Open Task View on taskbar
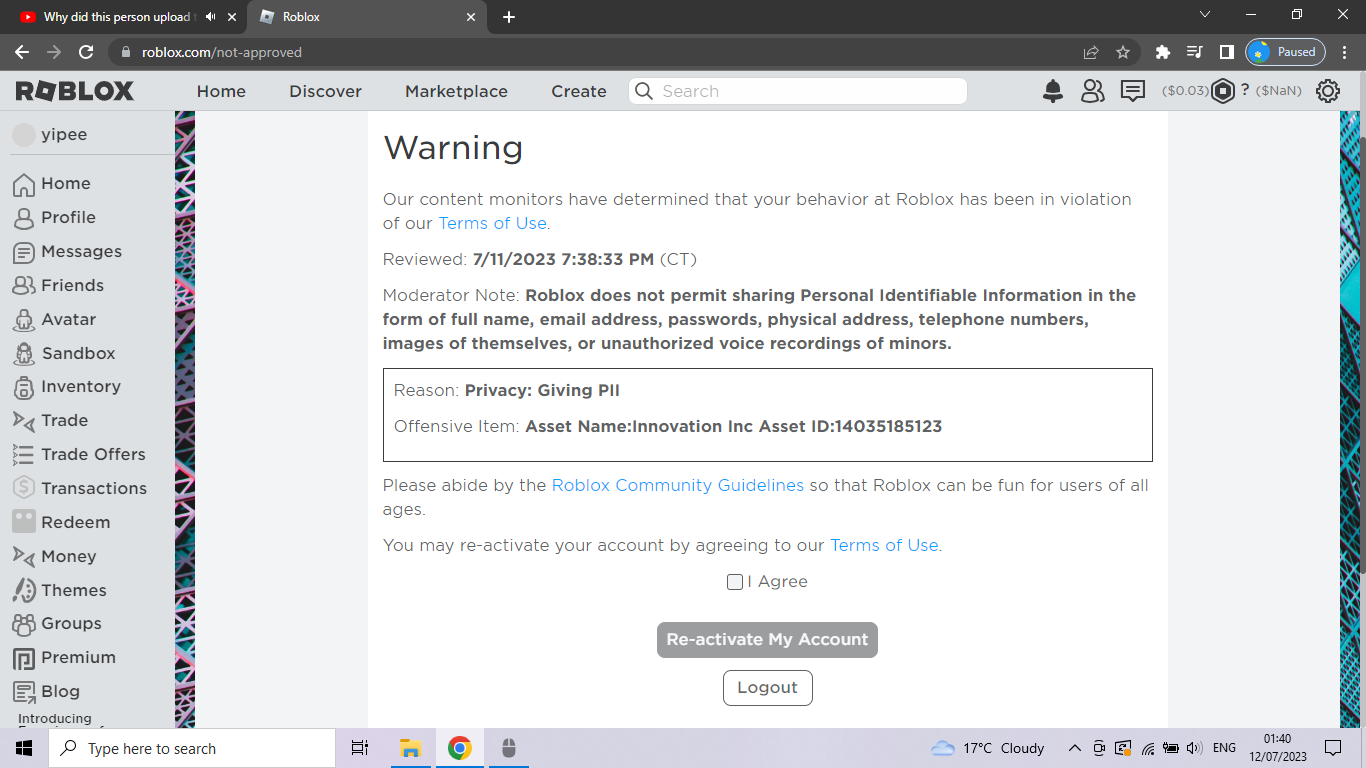Image resolution: width=1366 pixels, height=768 pixels. [x=360, y=748]
